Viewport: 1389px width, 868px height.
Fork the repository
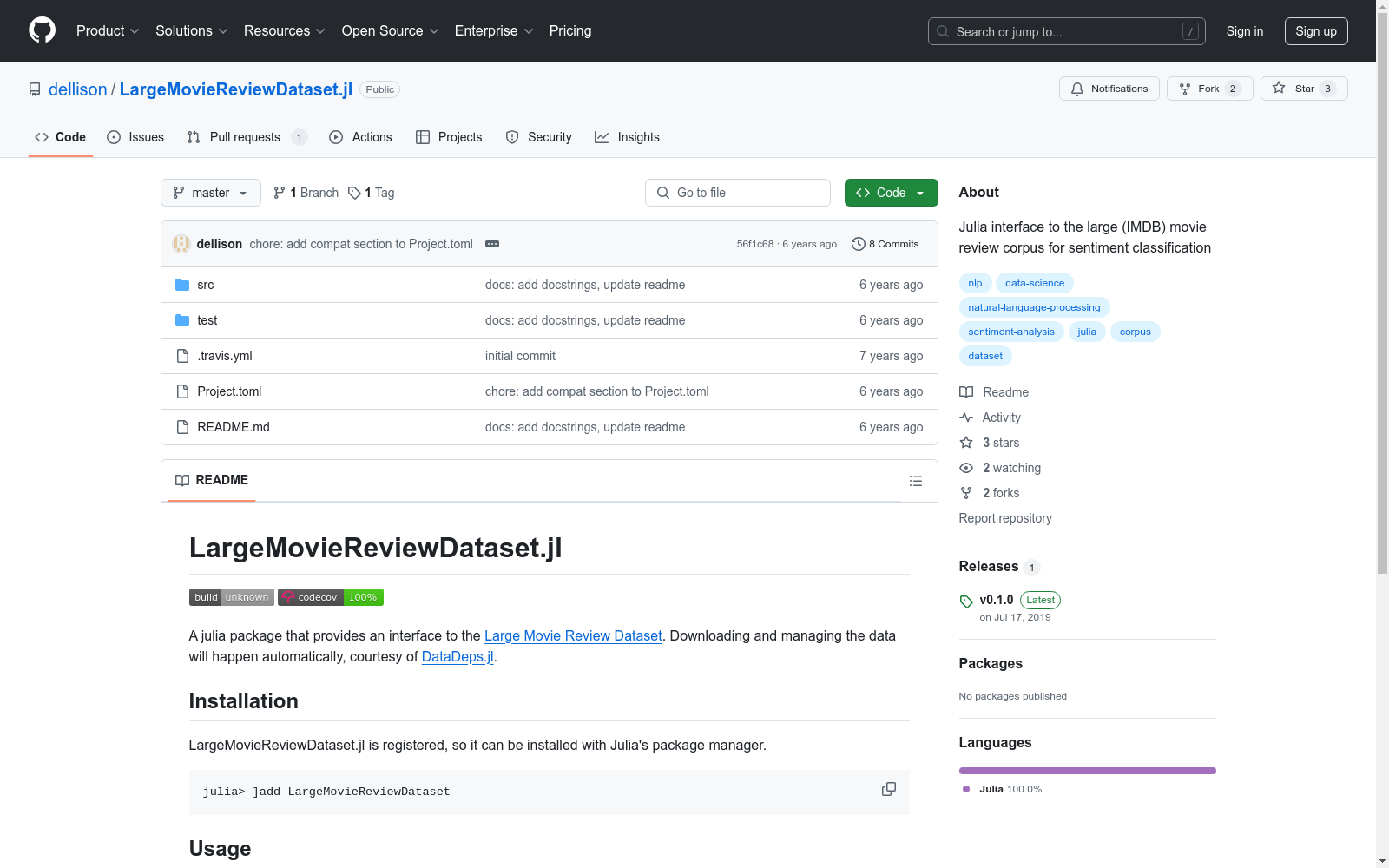[x=1209, y=89]
